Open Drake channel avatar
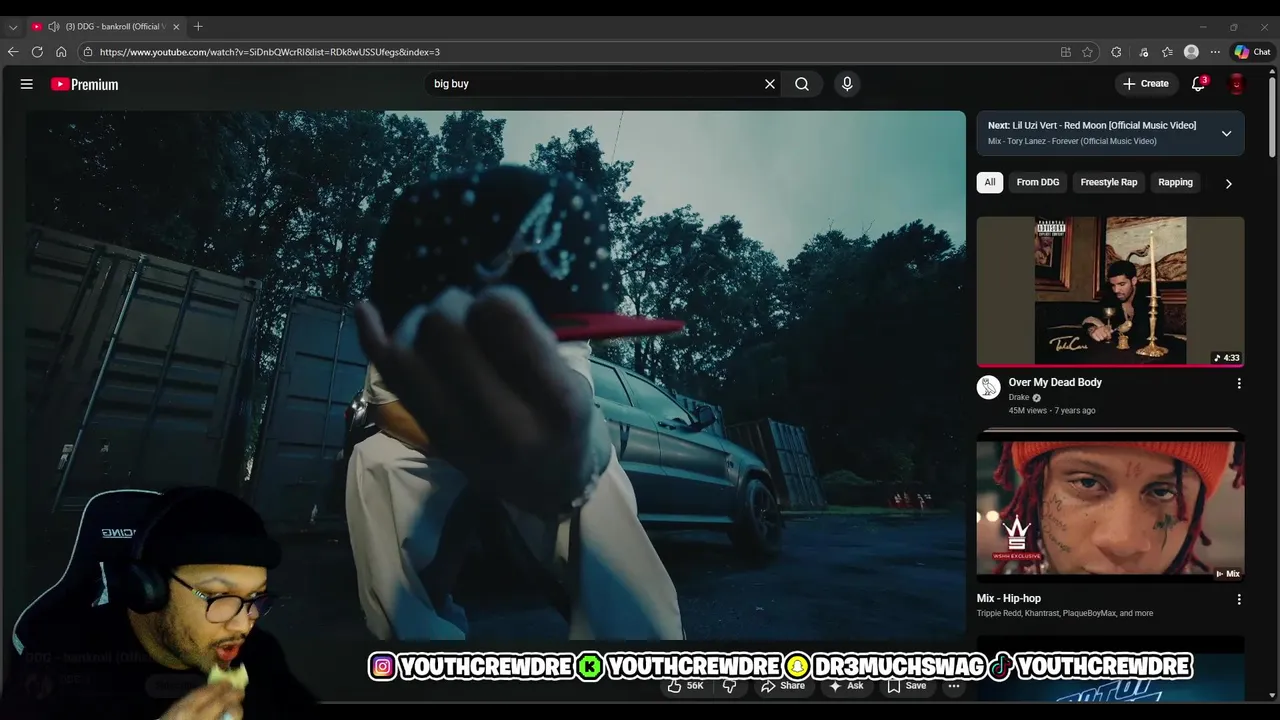1280x720 pixels. click(989, 388)
